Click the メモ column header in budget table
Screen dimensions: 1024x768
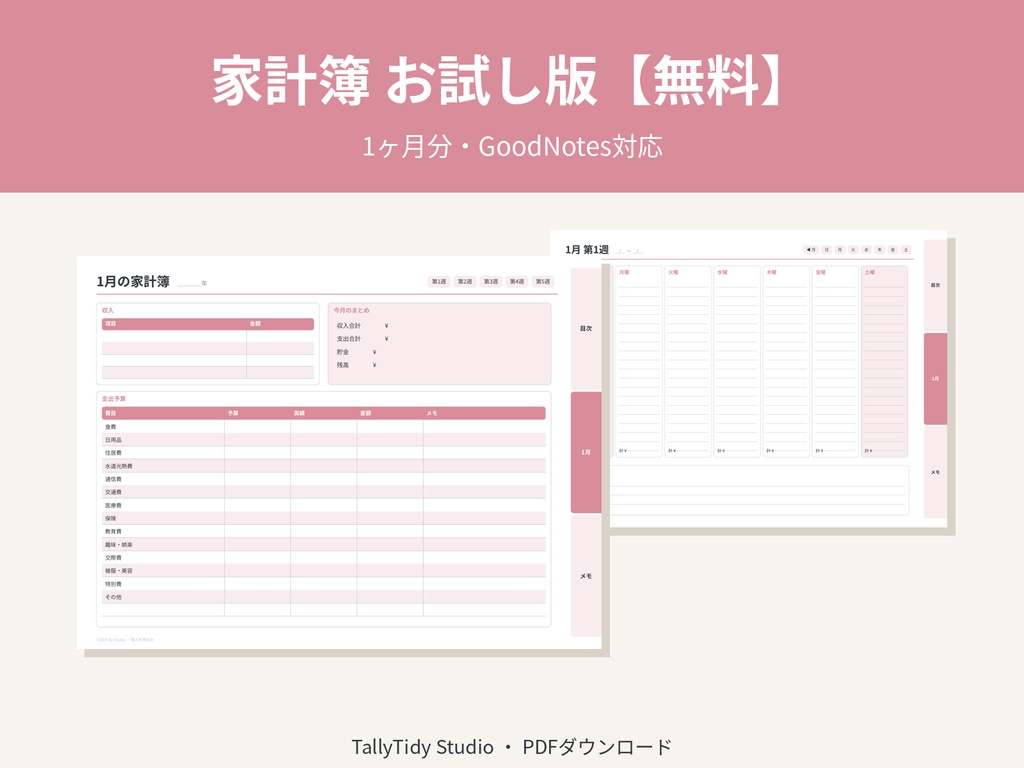pyautogui.click(x=432, y=413)
